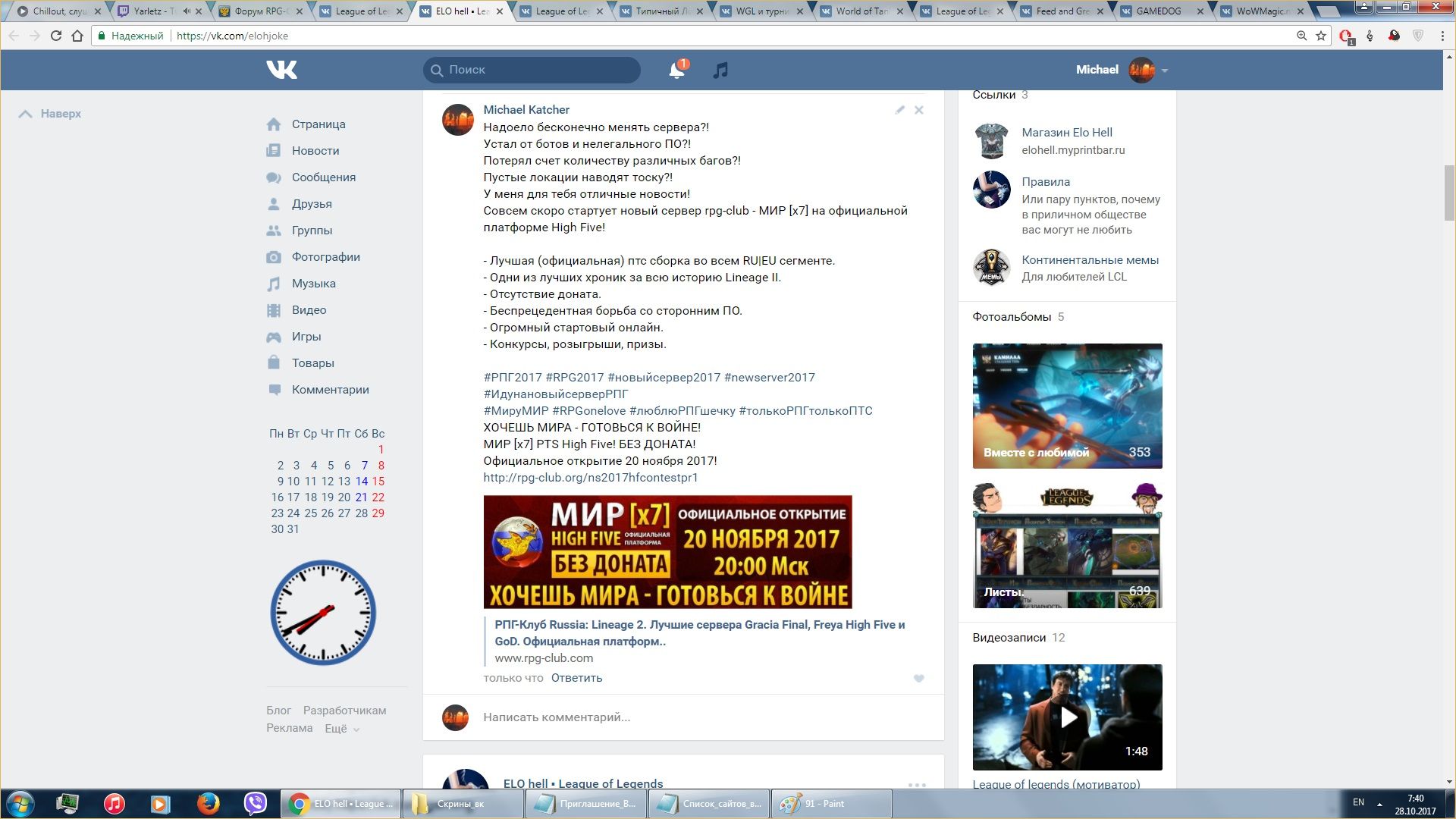Bookmark page with star icon
Image resolution: width=1456 pixels, height=819 pixels.
coord(1321,36)
